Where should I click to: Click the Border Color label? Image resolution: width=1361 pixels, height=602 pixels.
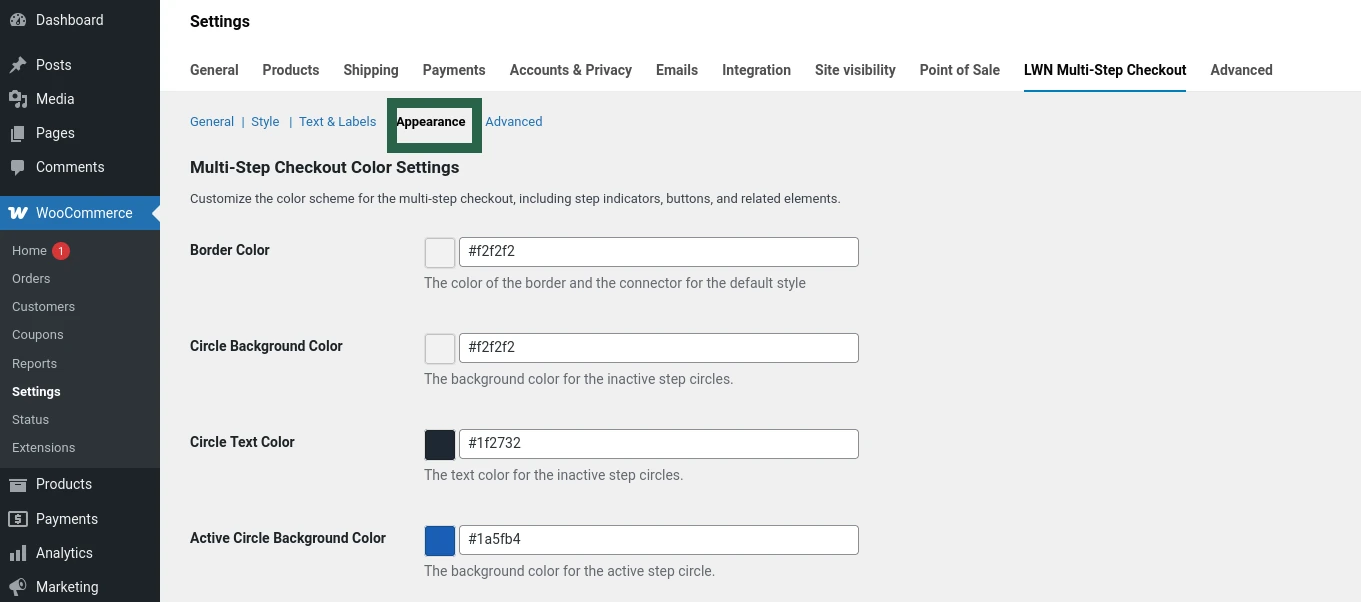click(230, 250)
